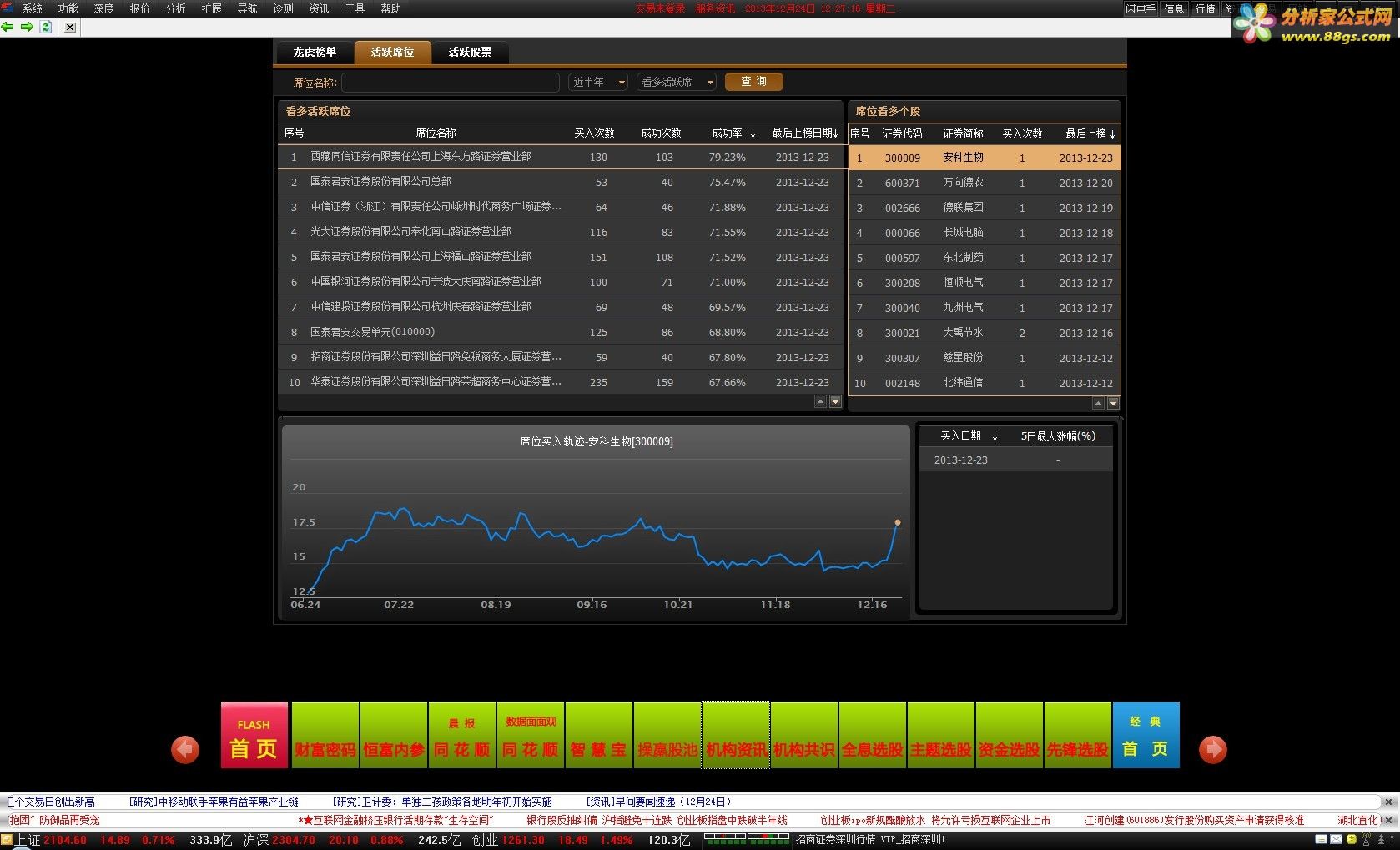Screen dimensions: 1400x850
Task: Click the green back arrow icon
Action: pyautogui.click(x=8, y=27)
